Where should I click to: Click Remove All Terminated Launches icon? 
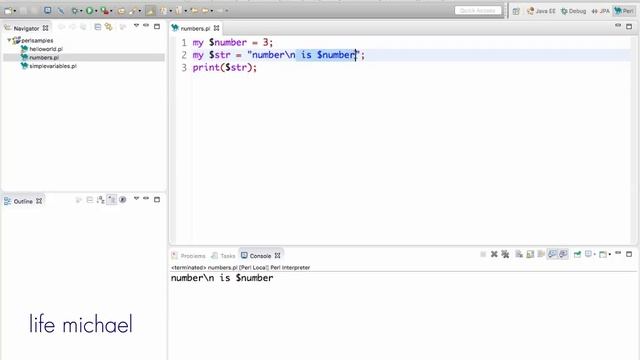[505, 254]
